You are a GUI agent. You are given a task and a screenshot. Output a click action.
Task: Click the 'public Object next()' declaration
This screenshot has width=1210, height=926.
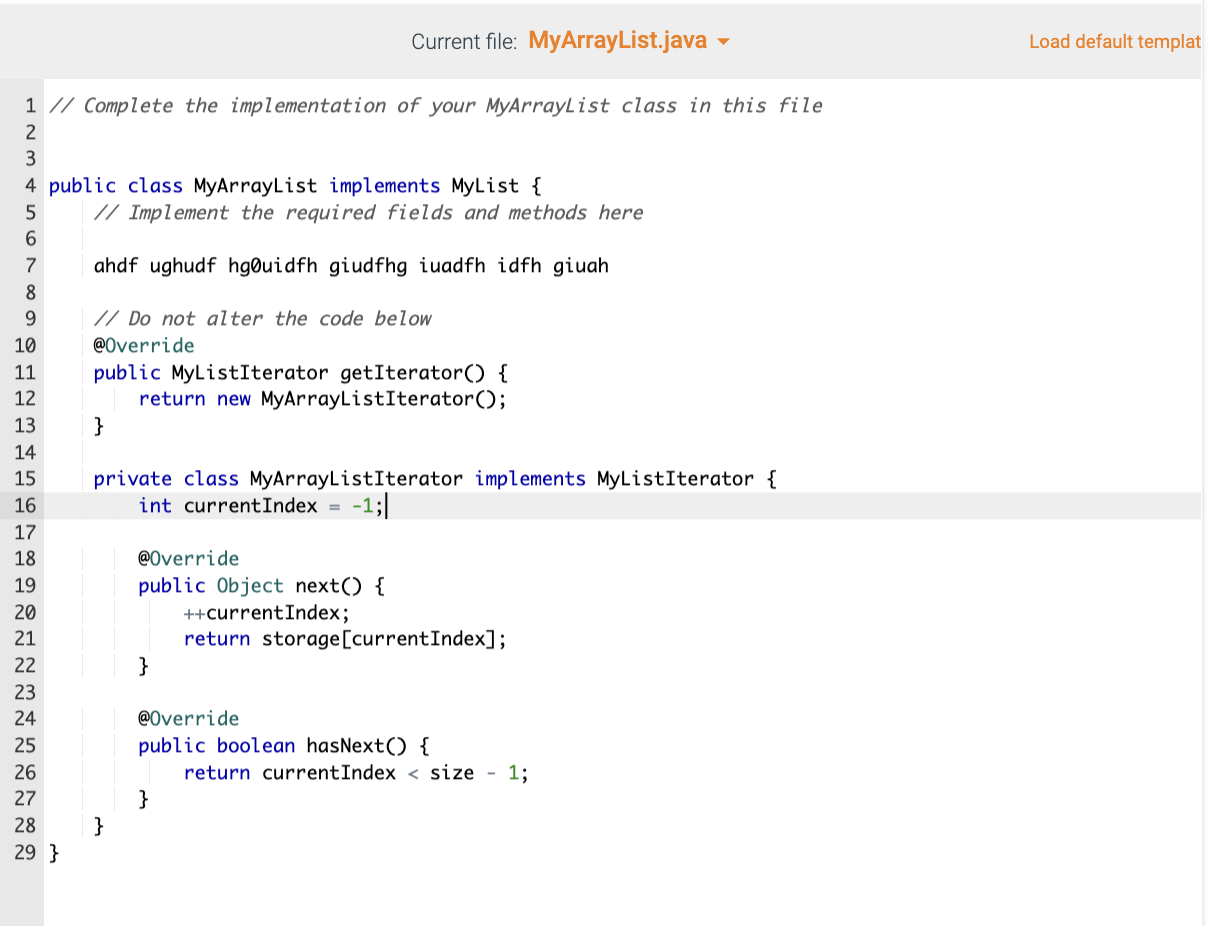click(262, 586)
